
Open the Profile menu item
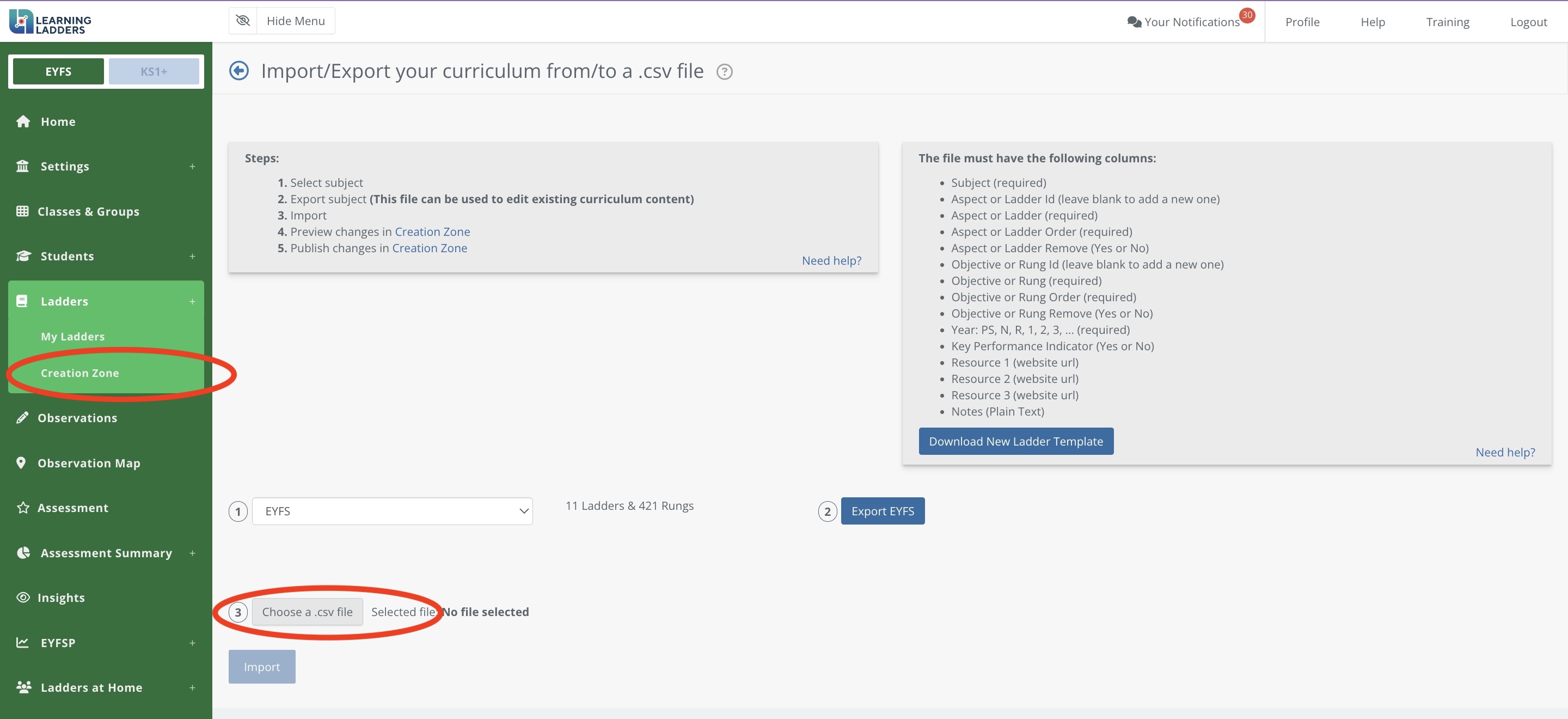point(1302,22)
